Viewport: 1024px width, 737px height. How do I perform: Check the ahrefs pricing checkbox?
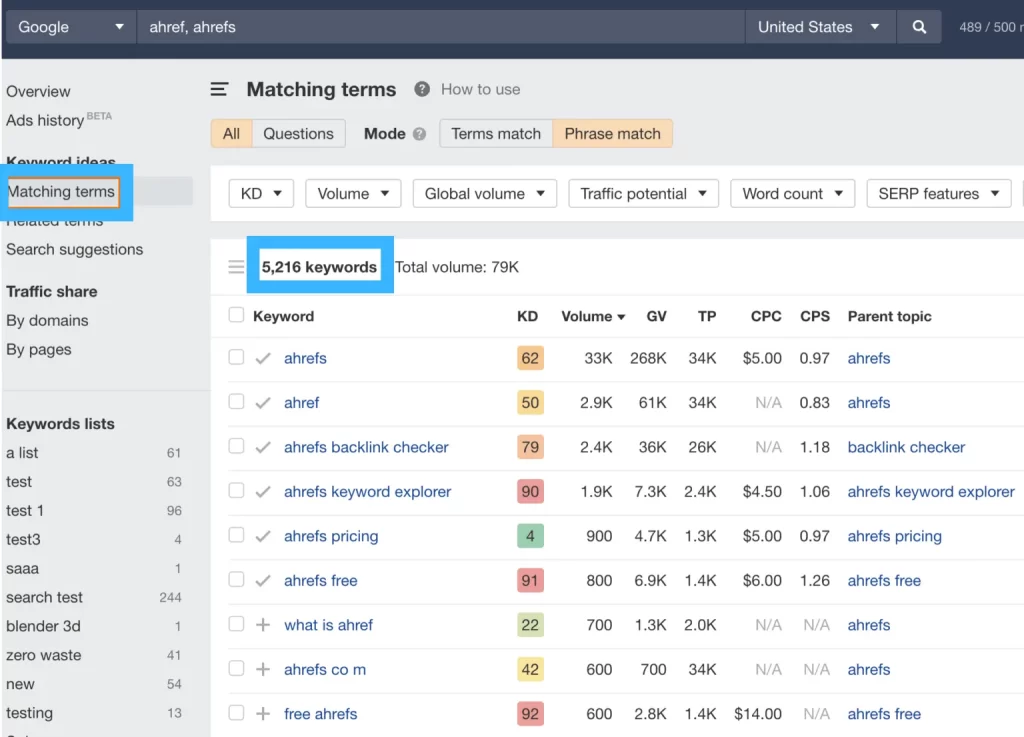[236, 535]
